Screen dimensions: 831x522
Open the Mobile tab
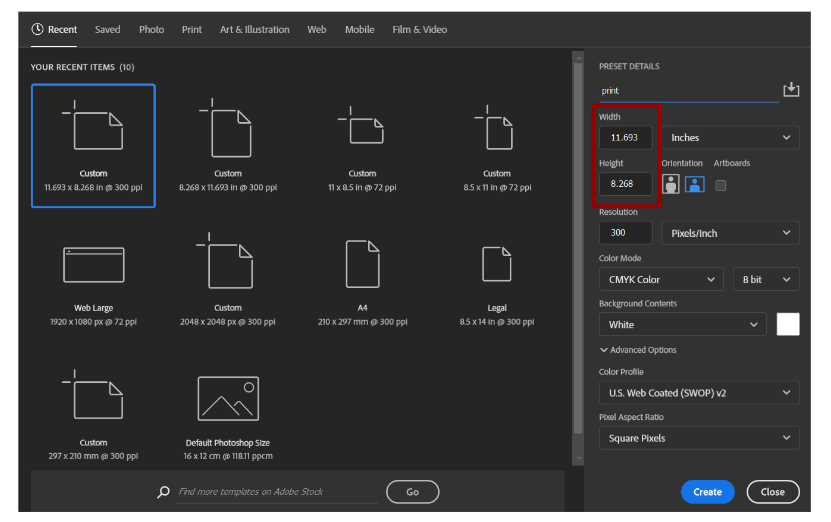[x=359, y=30]
